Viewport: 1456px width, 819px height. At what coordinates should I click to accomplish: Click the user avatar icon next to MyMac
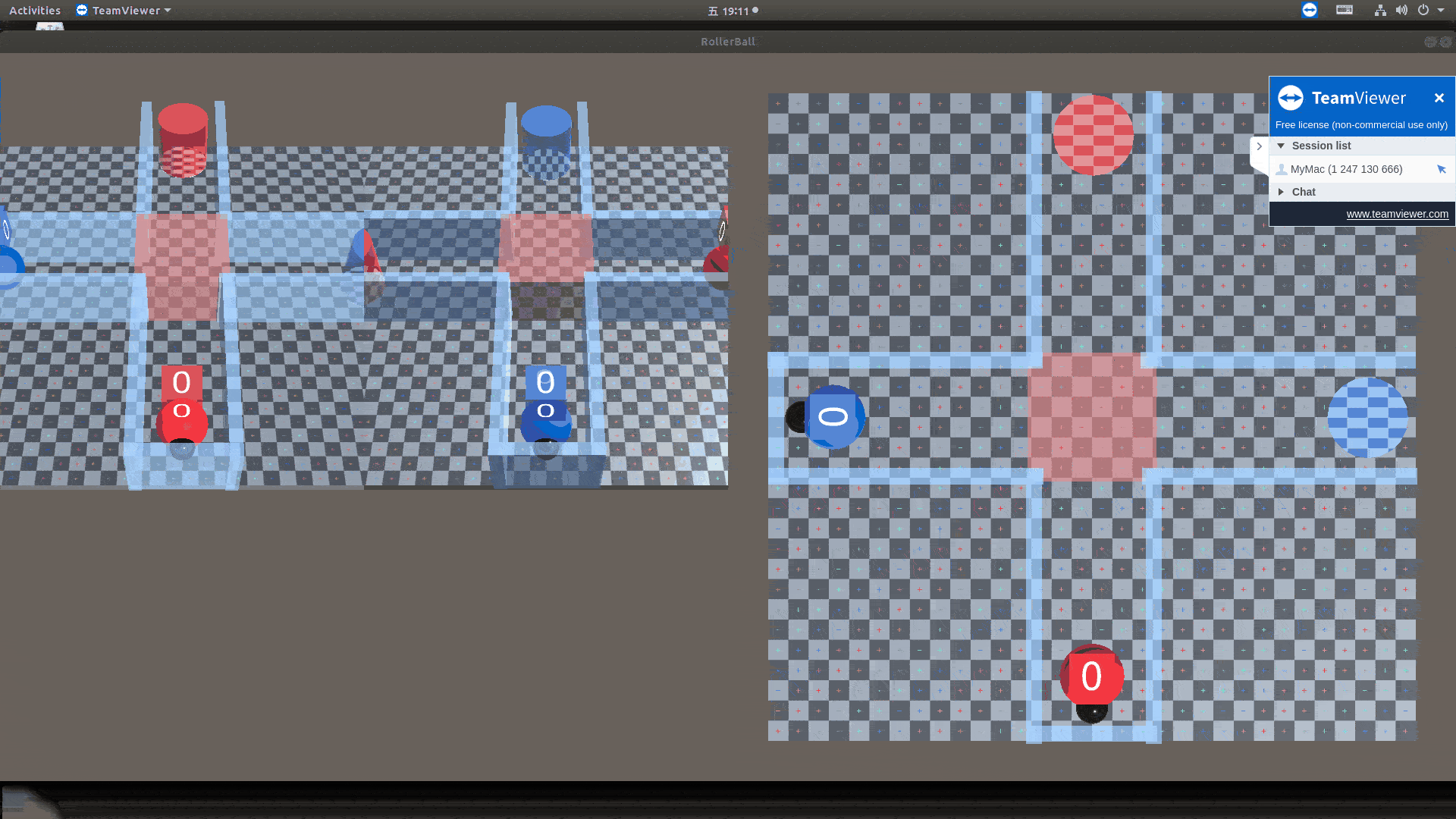pyautogui.click(x=1282, y=169)
